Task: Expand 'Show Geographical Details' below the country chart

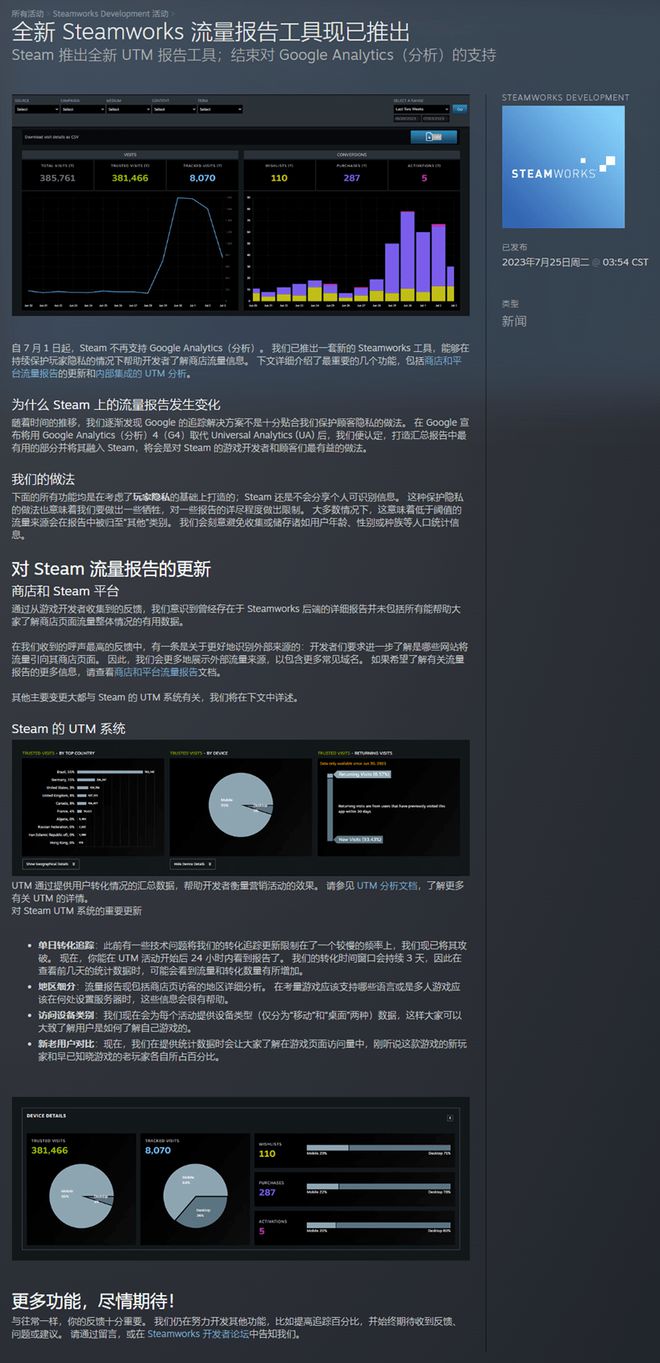Action: (x=51, y=864)
